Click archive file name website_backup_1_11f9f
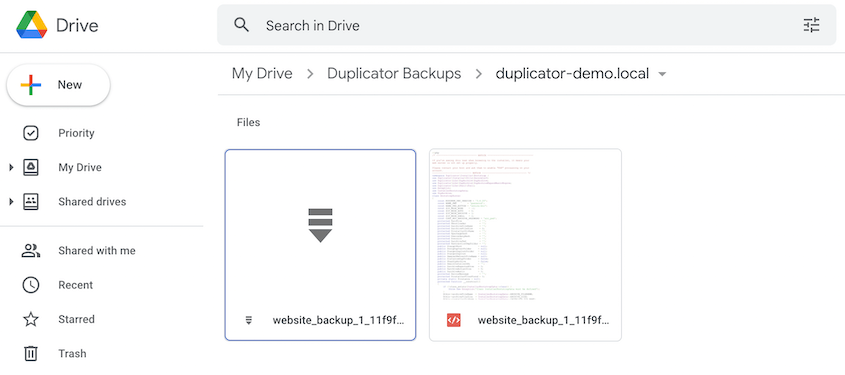The width and height of the screenshot is (845, 375). pos(338,320)
